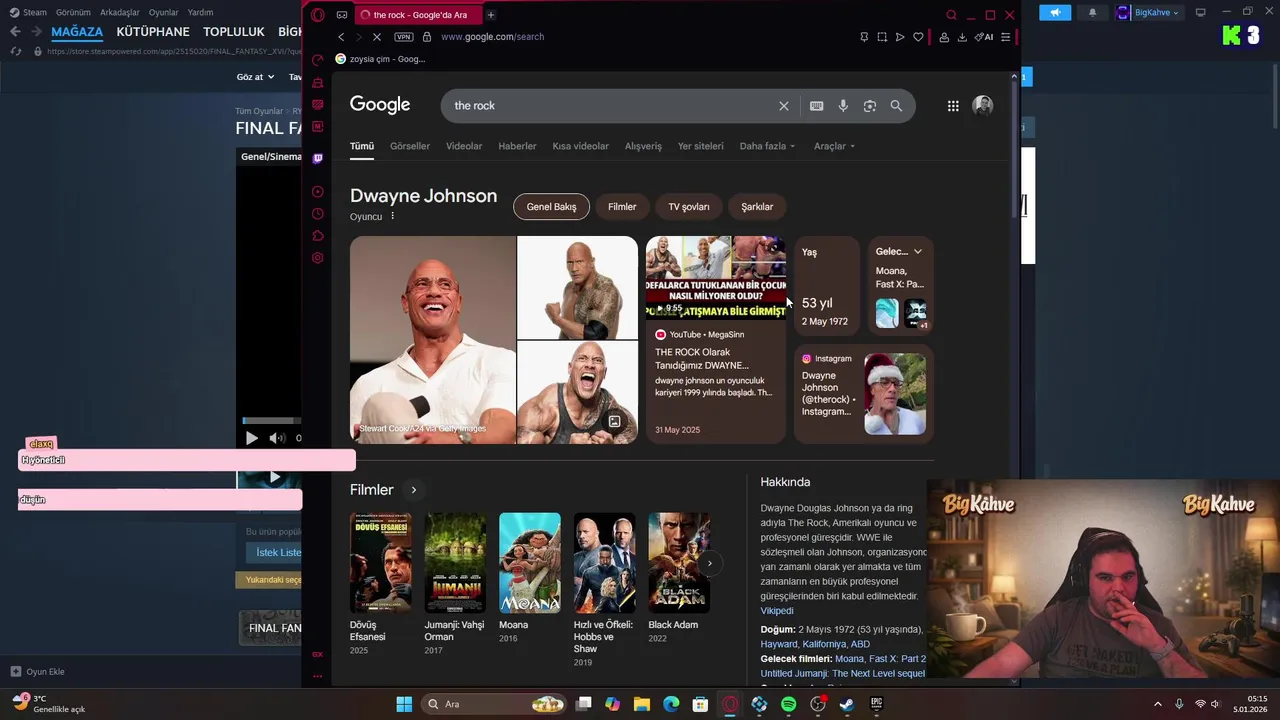Screen dimensions: 1280x720
Task: Submit Google search magnifier icon
Action: (x=896, y=106)
